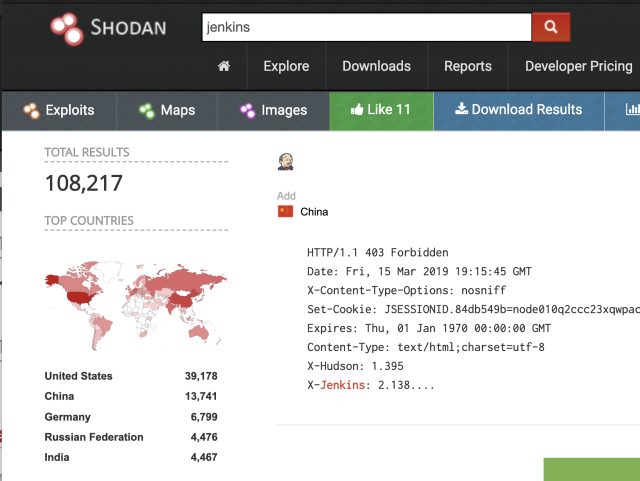Click the 'X-Hudson: 1.395' header line
This screenshot has height=481, width=640.
pos(355,366)
